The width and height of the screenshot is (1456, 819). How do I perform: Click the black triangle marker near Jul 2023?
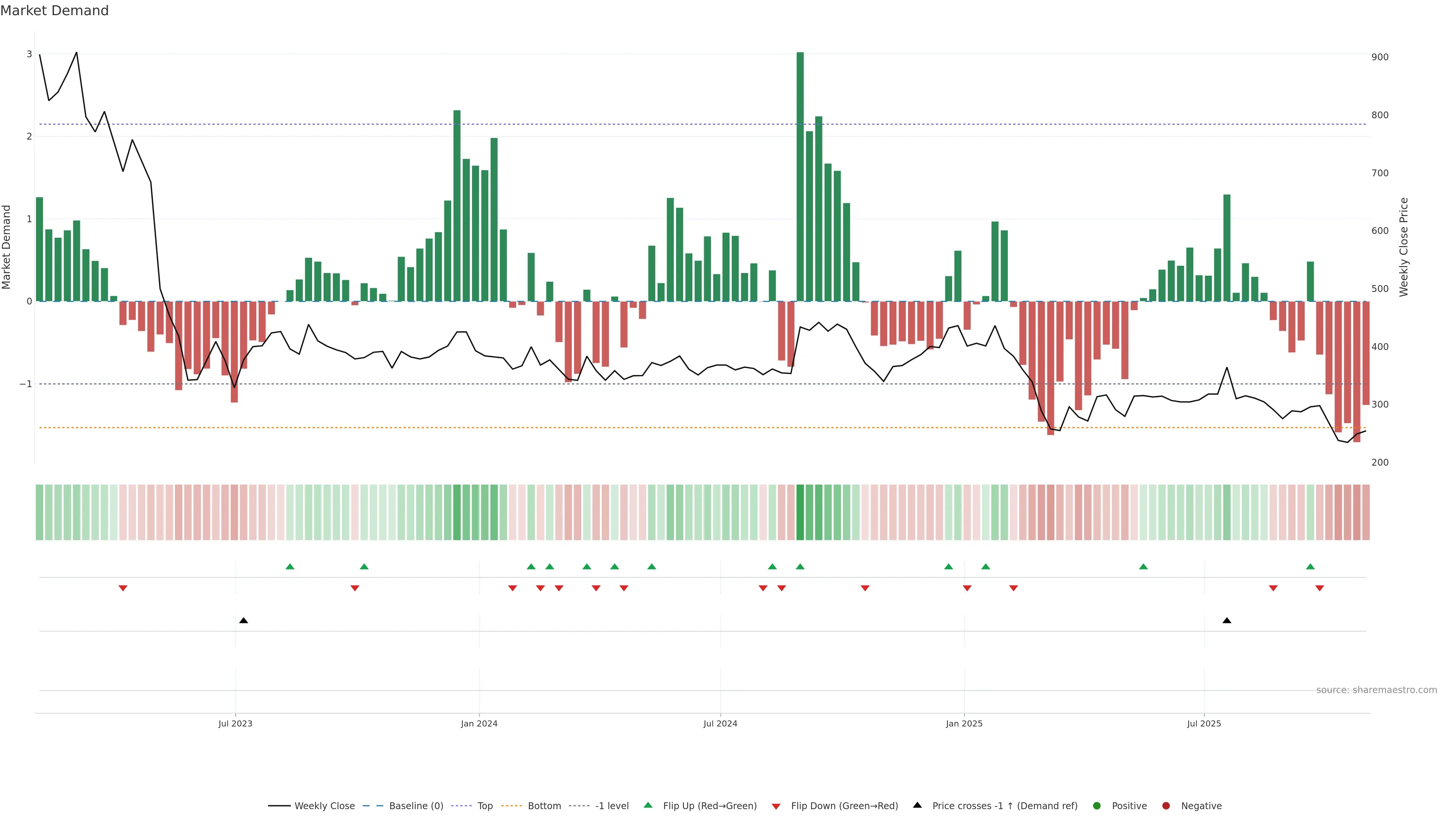tap(243, 621)
